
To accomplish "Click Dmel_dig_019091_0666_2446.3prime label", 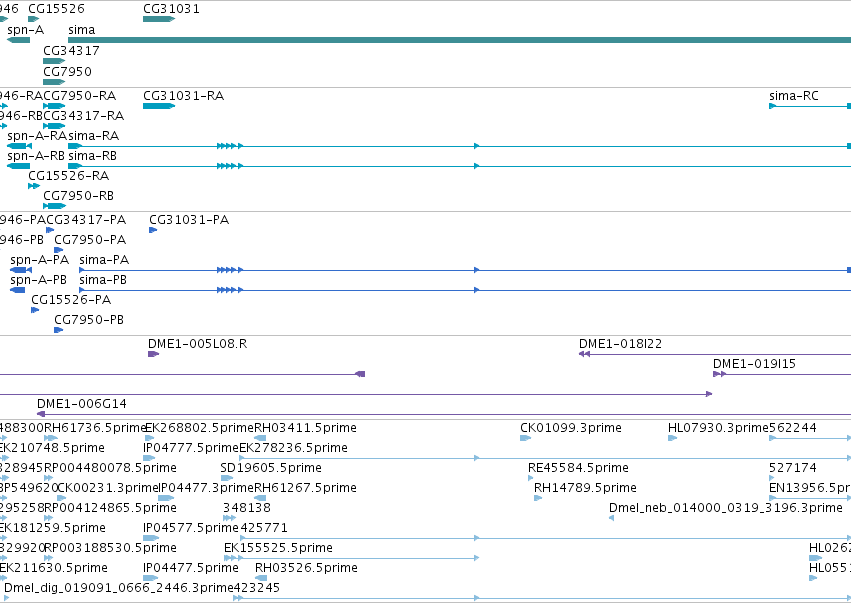I will [119, 588].
